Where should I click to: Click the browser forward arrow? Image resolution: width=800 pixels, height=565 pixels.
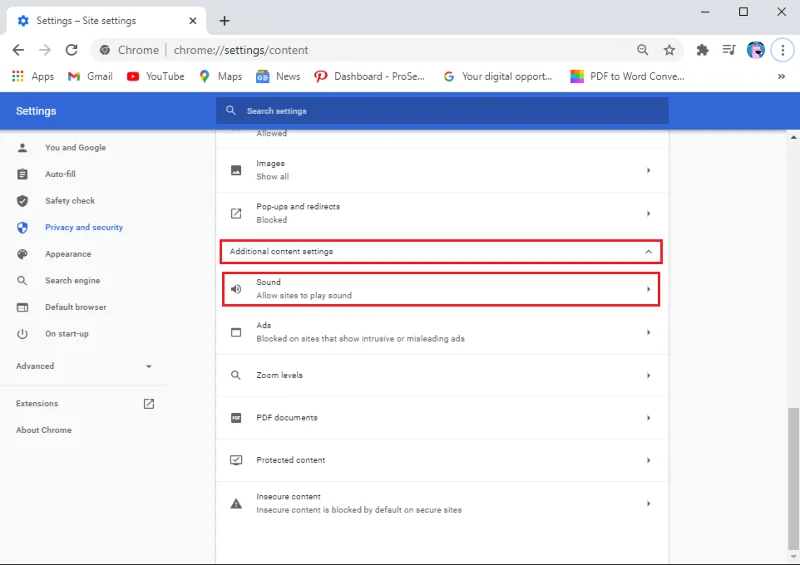pyautogui.click(x=45, y=50)
